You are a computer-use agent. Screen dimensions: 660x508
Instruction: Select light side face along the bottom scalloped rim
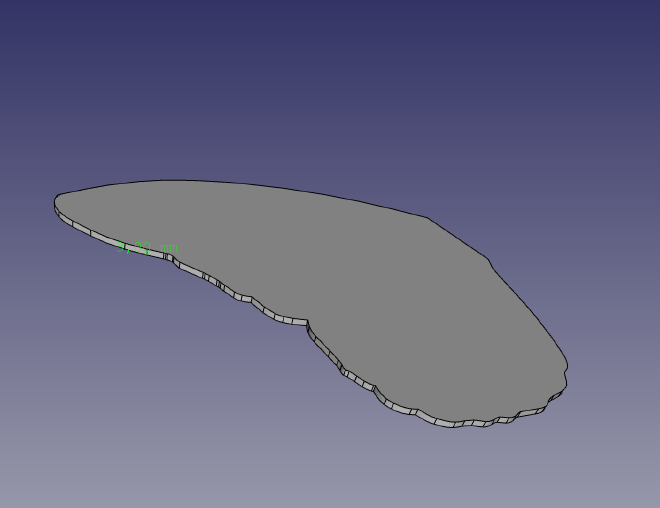click(x=463, y=424)
